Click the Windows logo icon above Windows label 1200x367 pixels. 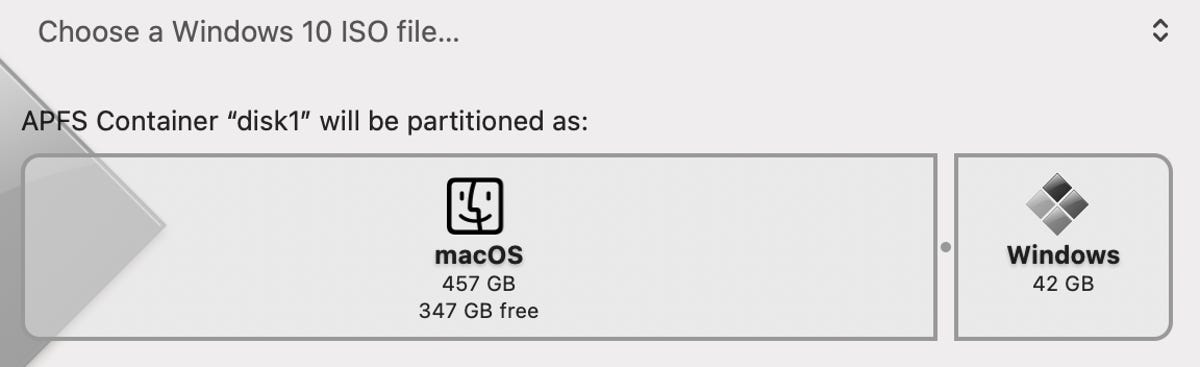[x=1058, y=205]
